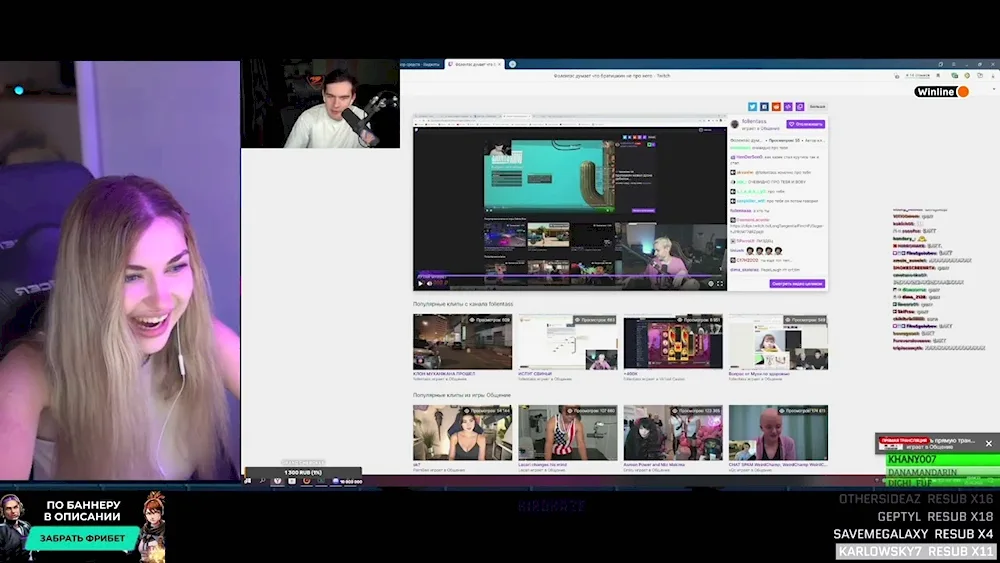Open 'Asmon Power and Miz Malcrea' clip thumbnail

click(x=673, y=433)
